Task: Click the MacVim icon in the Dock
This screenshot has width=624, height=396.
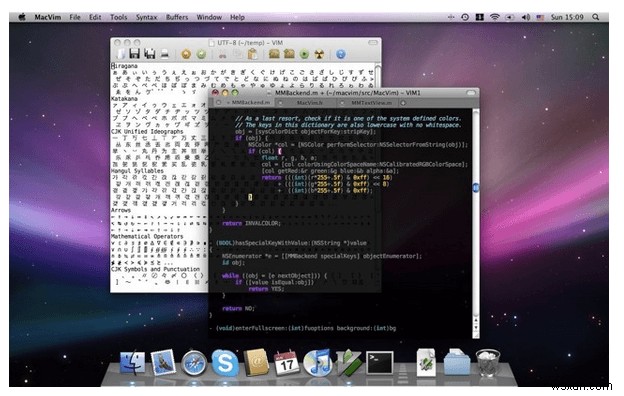Action: tap(349, 363)
